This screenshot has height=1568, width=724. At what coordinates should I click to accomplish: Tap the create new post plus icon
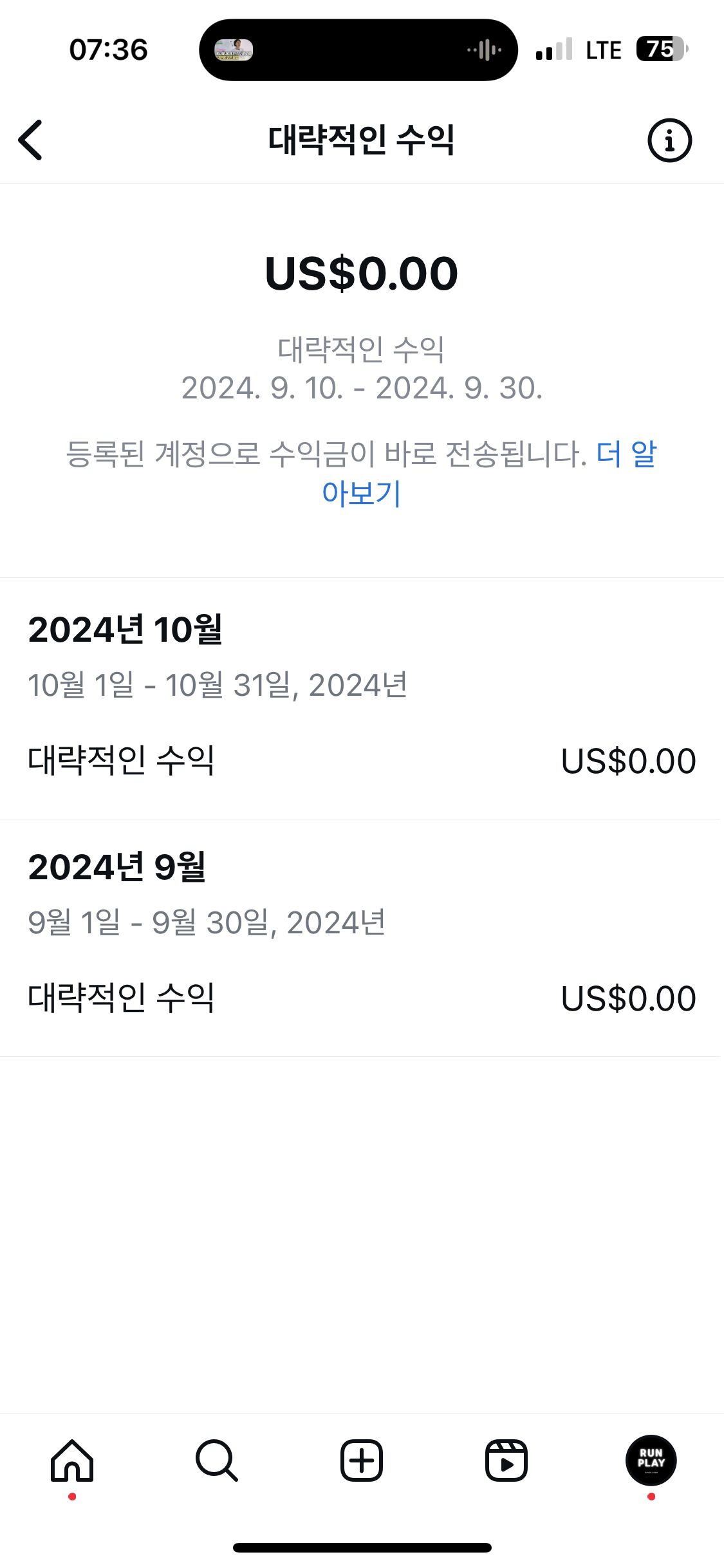pos(362,1461)
